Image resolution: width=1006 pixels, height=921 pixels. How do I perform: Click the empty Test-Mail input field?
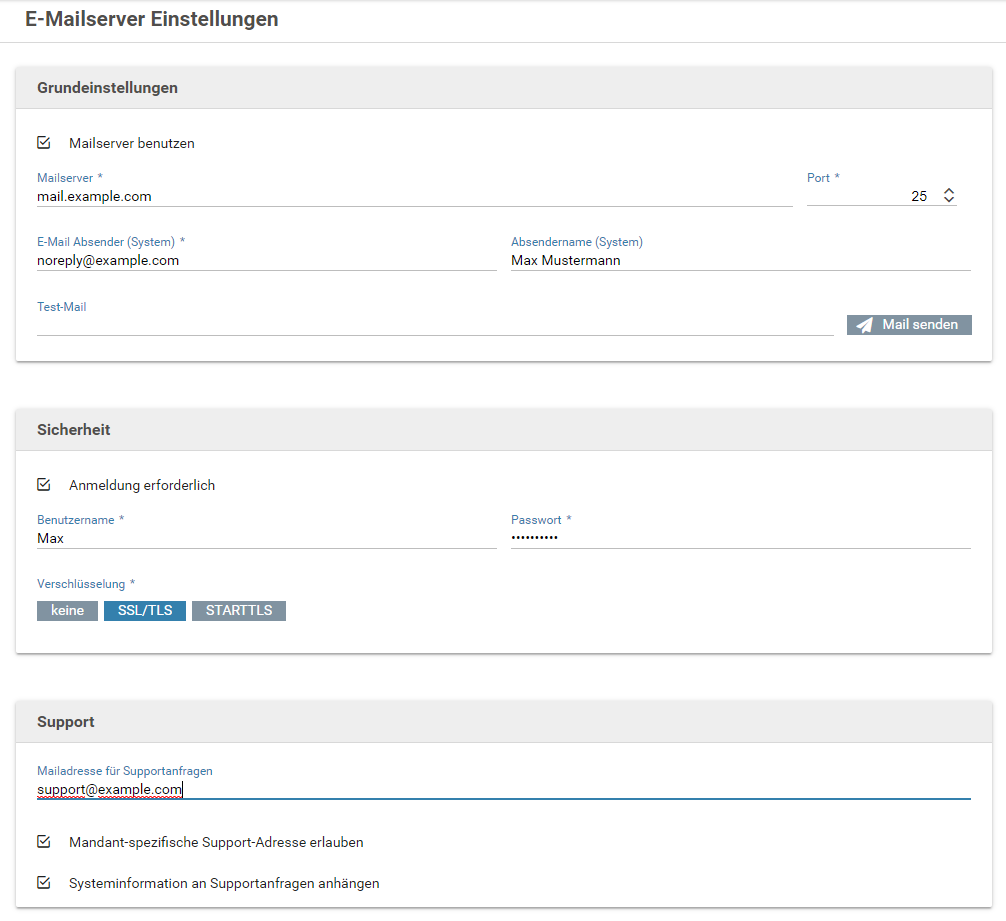point(434,325)
